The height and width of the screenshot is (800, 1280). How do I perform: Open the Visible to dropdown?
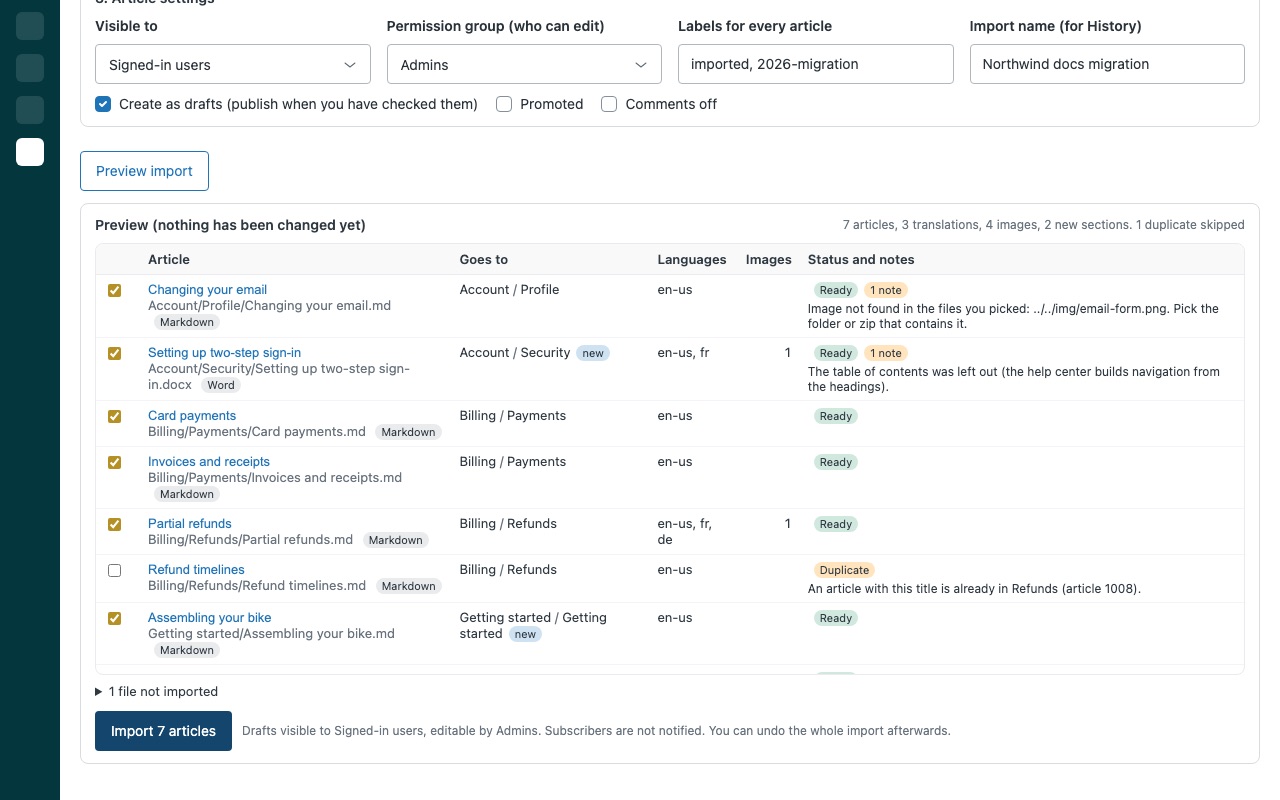pos(233,64)
